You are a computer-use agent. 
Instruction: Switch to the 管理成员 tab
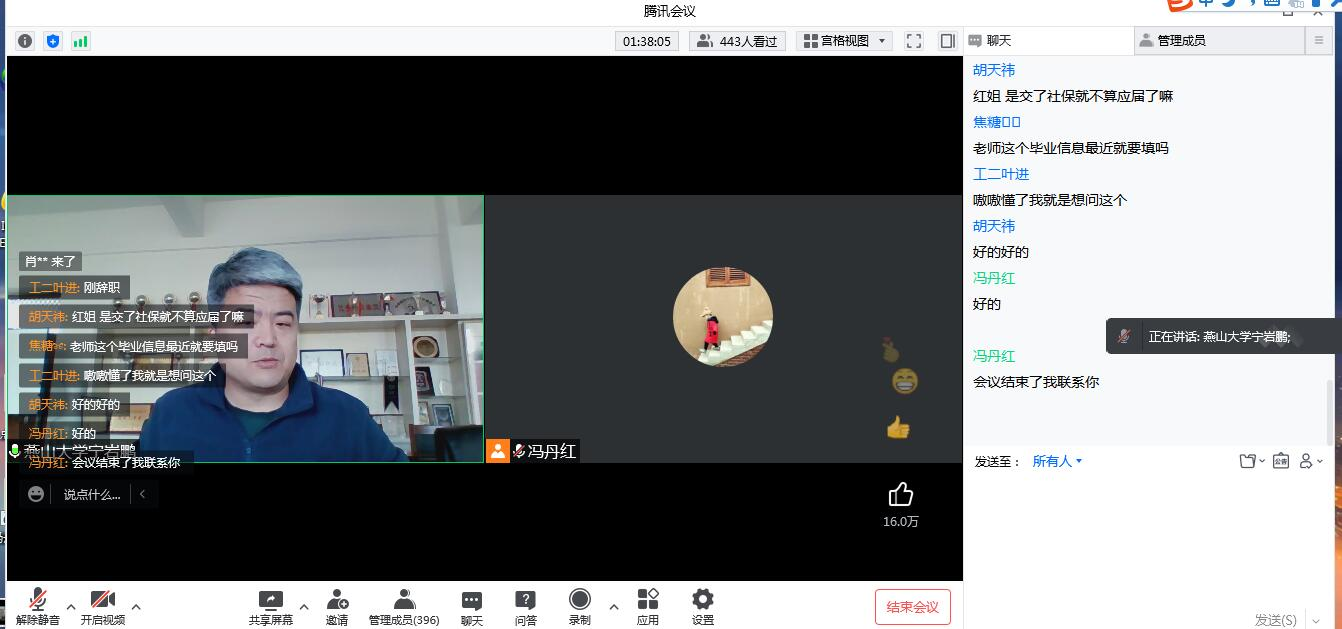1219,41
